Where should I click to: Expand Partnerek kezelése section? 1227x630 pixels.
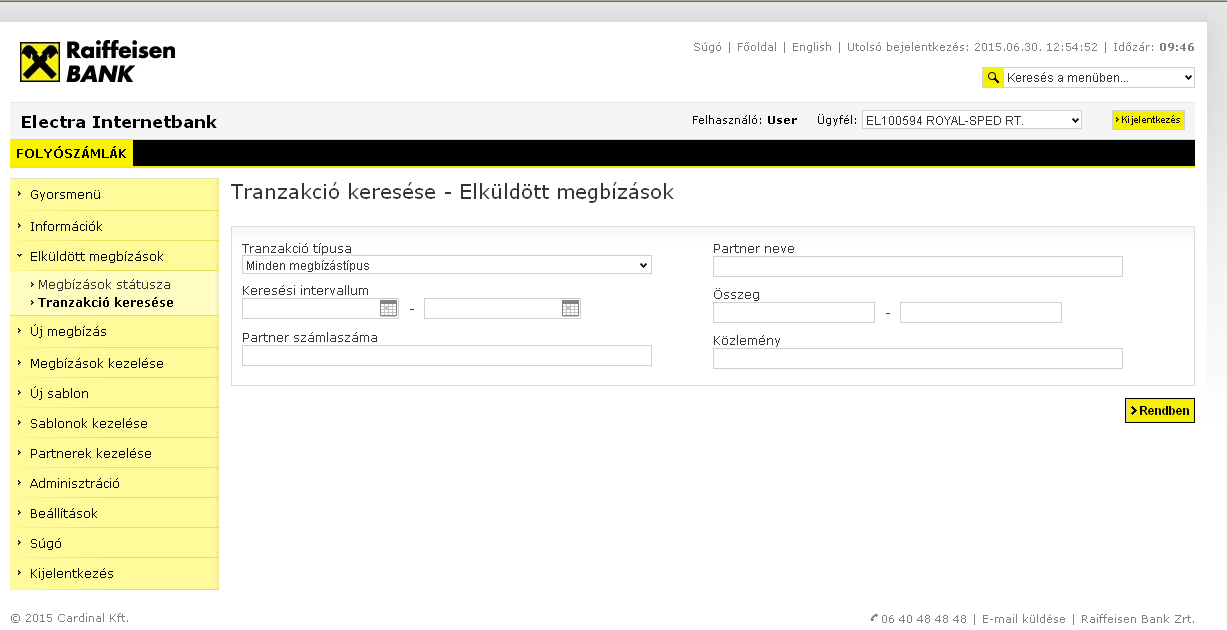[114, 453]
